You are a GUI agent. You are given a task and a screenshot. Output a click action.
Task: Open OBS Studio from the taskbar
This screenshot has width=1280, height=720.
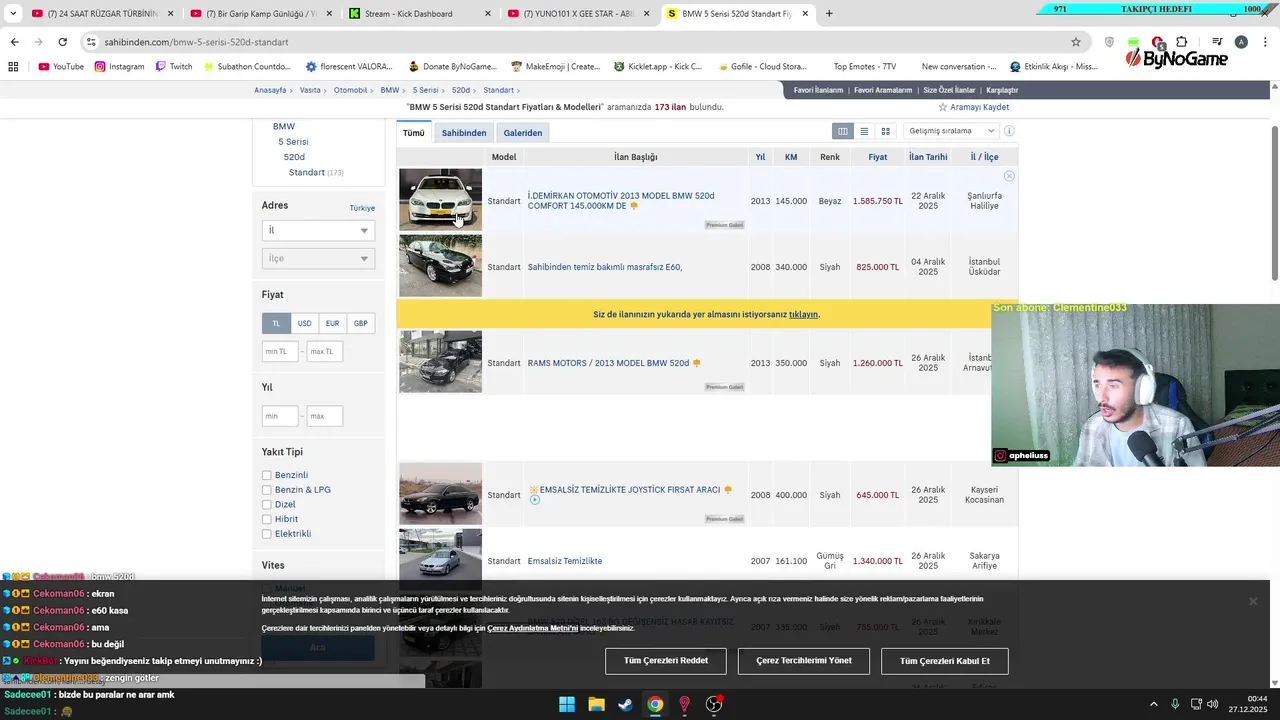coord(714,704)
